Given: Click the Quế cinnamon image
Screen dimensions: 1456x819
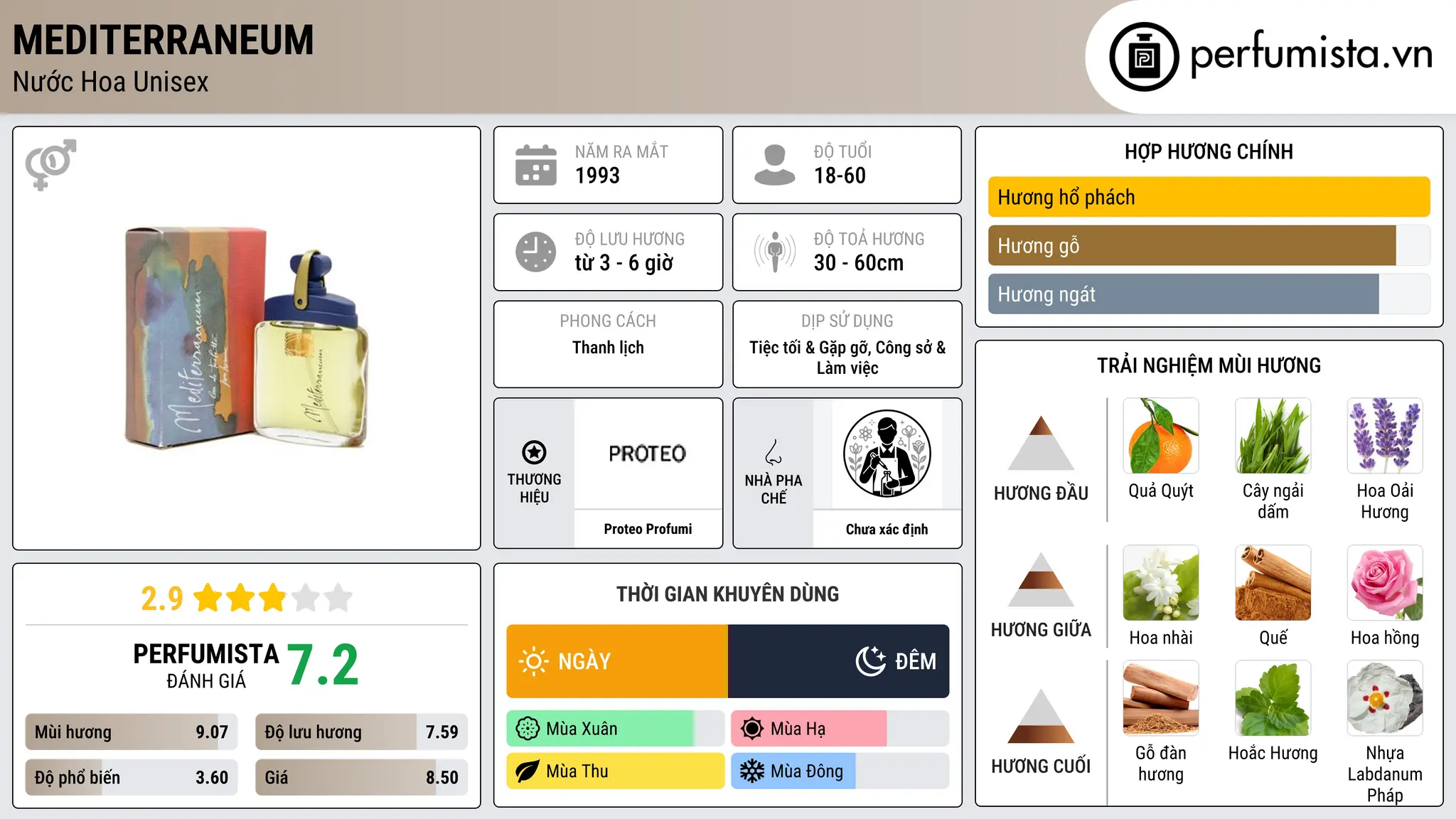Looking at the screenshot, I should coord(1273,583).
